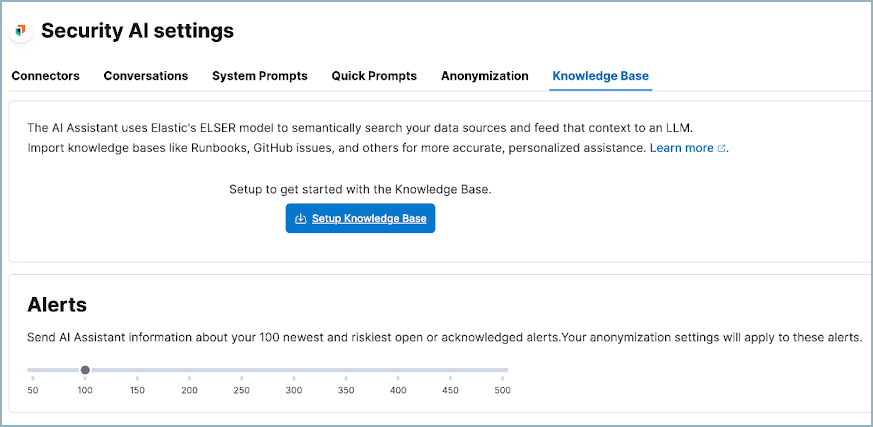Viewport: 873px width, 427px height.
Task: Set alerts slider to the 200 tick
Action: tap(189, 371)
